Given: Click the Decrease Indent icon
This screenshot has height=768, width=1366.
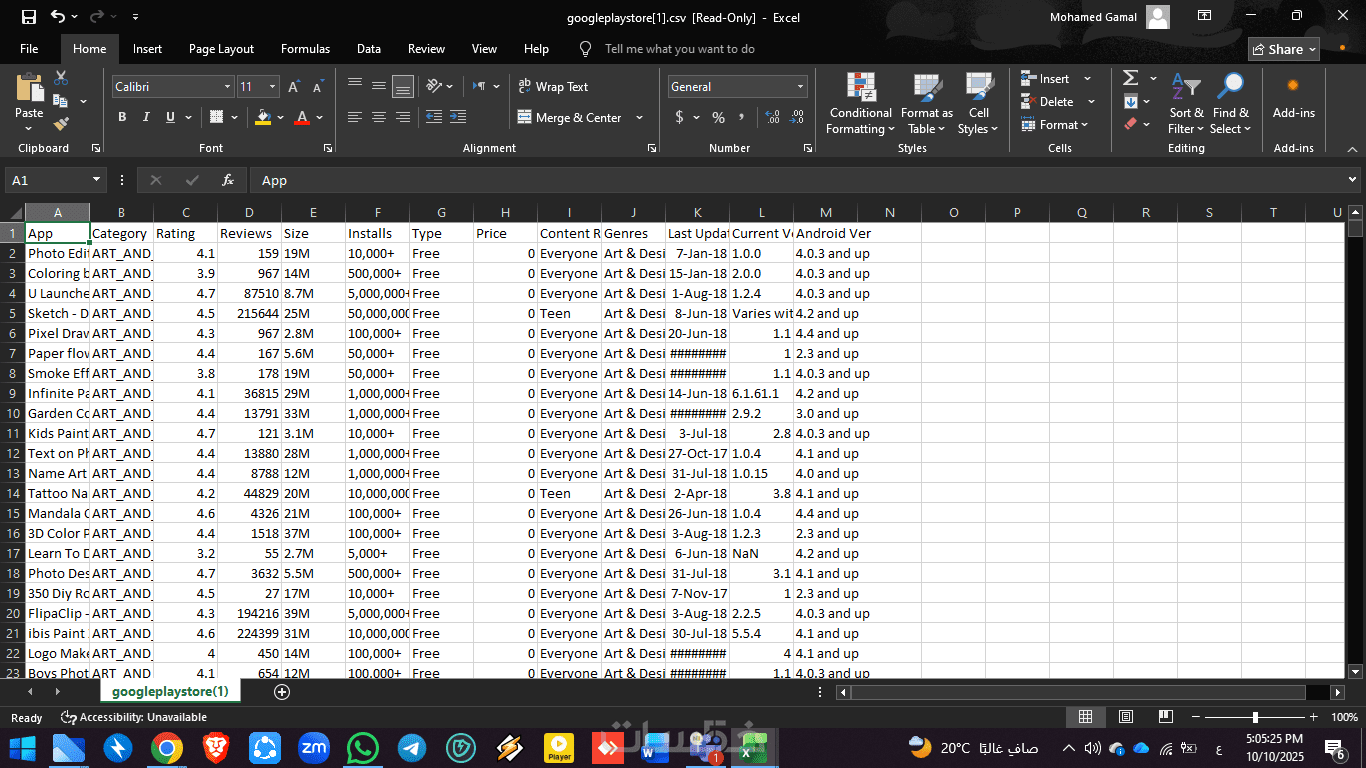Looking at the screenshot, I should coord(433,117).
